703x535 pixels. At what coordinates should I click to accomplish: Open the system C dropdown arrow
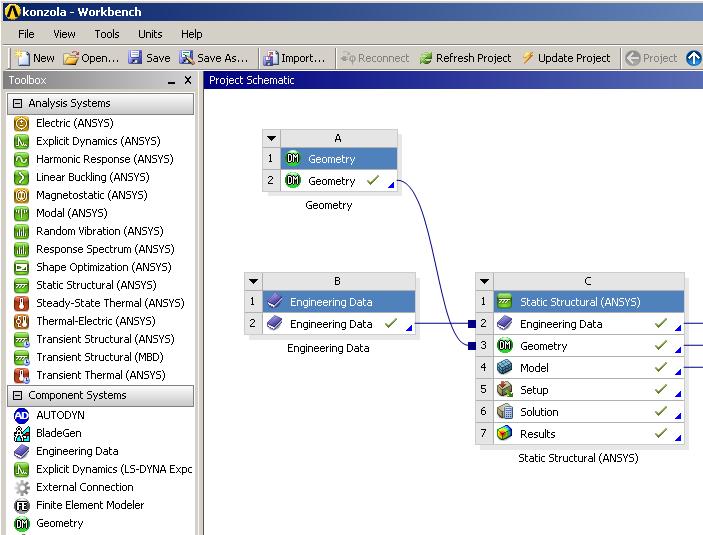tap(484, 282)
